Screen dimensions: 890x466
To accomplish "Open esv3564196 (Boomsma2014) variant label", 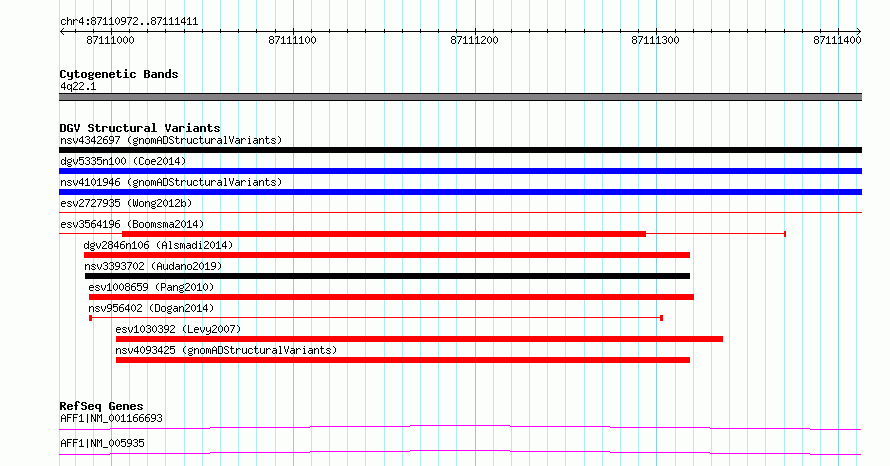I will click(132, 224).
